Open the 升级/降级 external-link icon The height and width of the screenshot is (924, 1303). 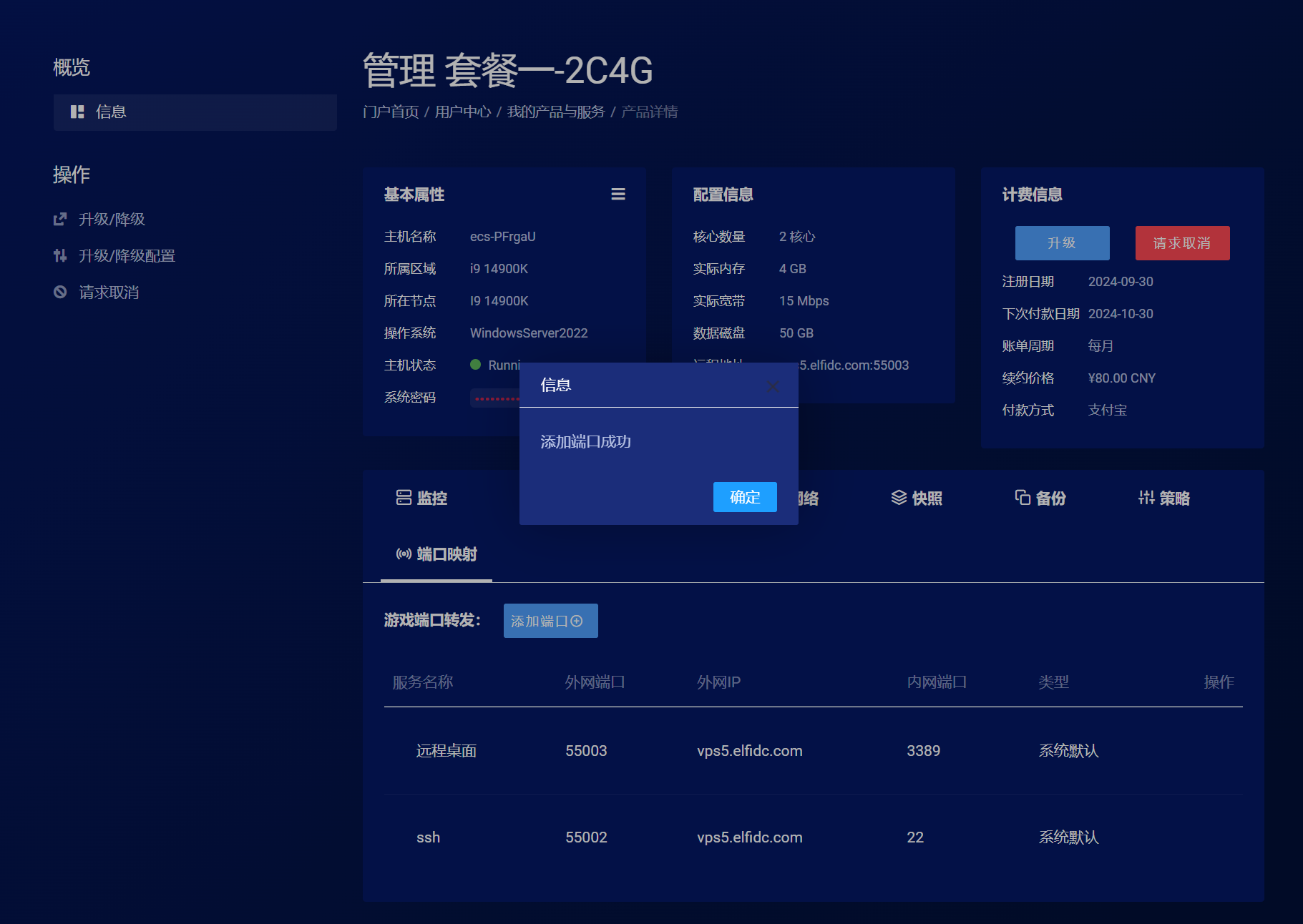[x=60, y=220]
